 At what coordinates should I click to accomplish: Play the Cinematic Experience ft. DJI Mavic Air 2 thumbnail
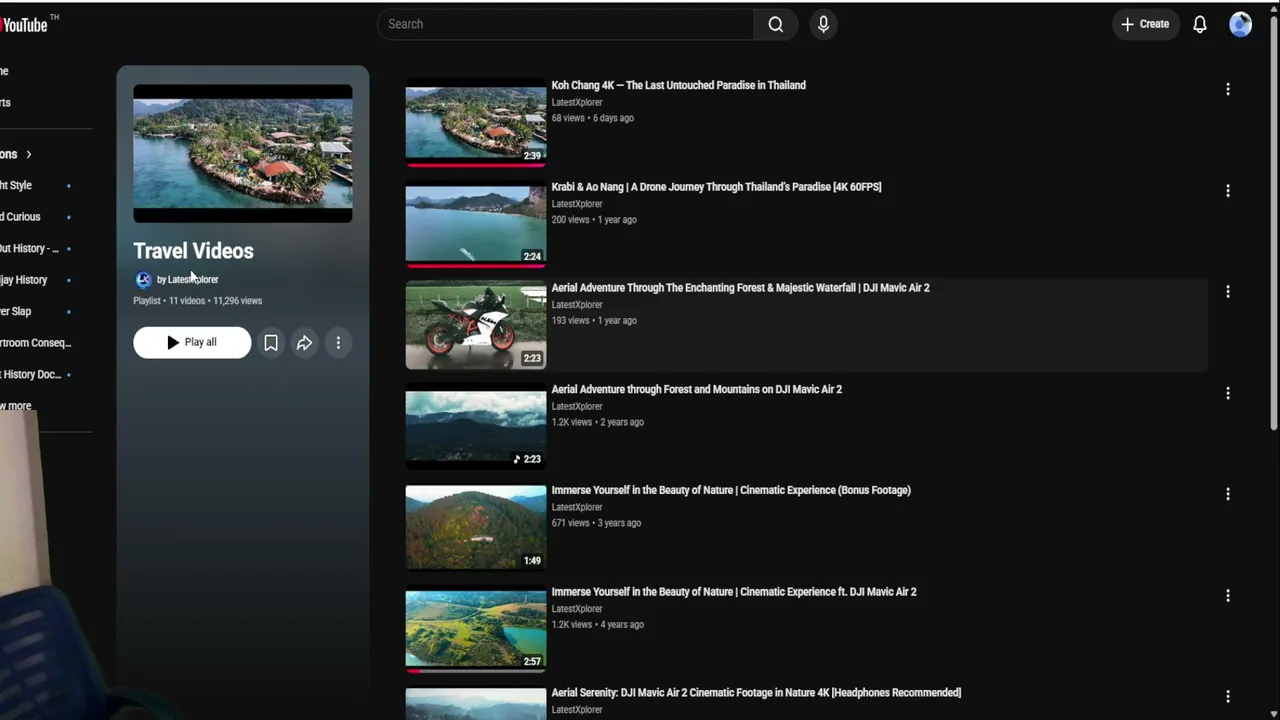476,629
